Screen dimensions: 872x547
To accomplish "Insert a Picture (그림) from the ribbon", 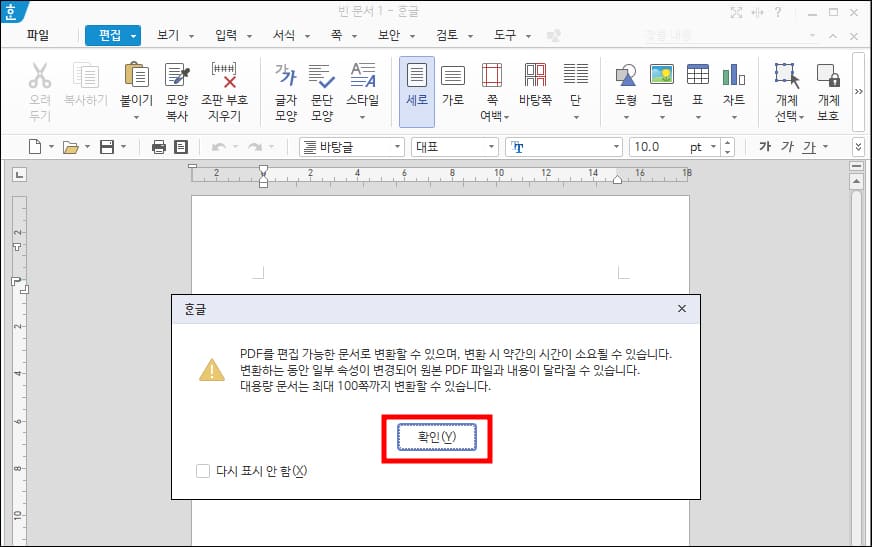I will (x=662, y=74).
